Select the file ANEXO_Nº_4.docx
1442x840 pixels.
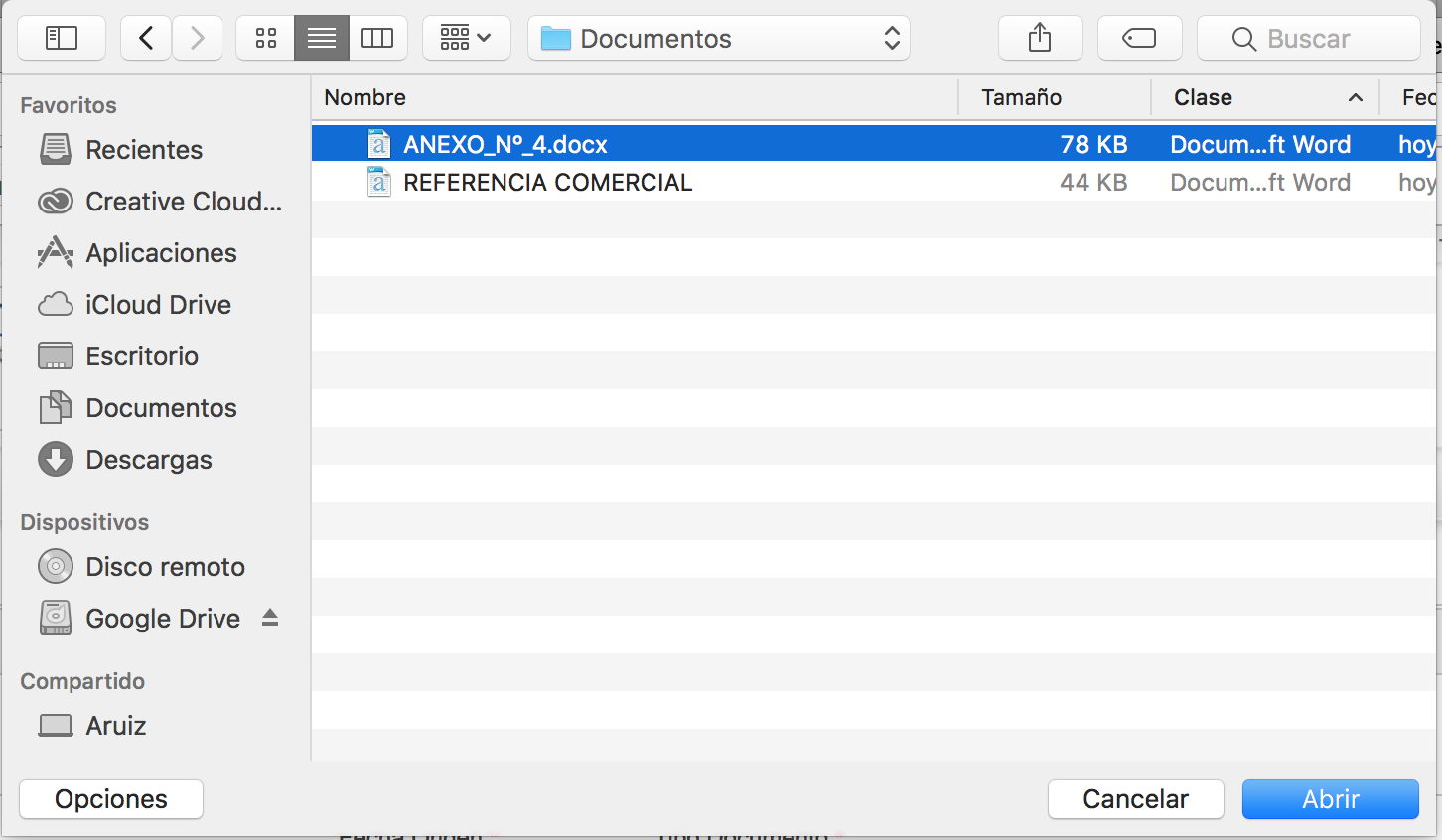[874, 144]
